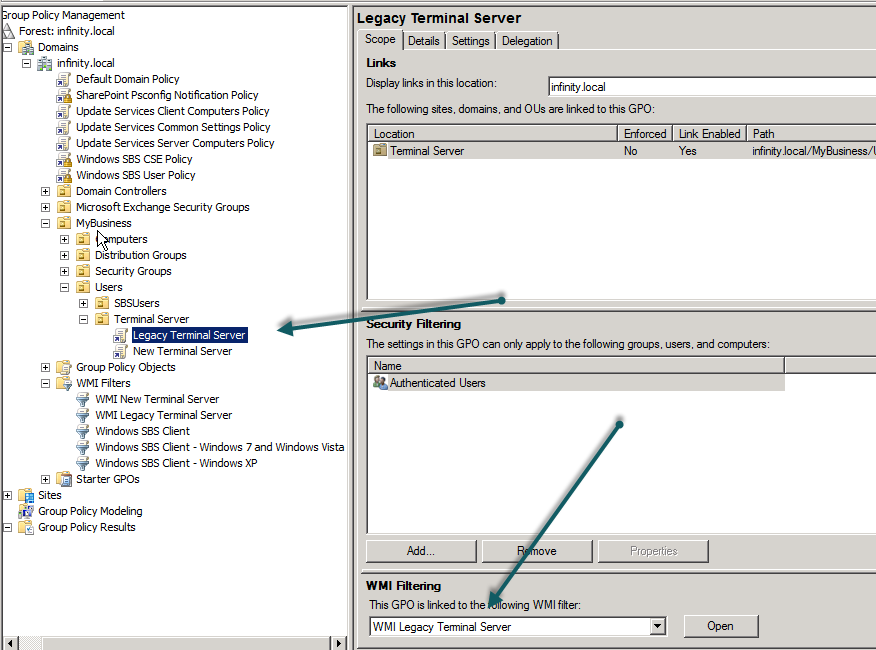This screenshot has height=650, width=876.
Task: Click the Open button for WMI filter
Action: click(720, 627)
